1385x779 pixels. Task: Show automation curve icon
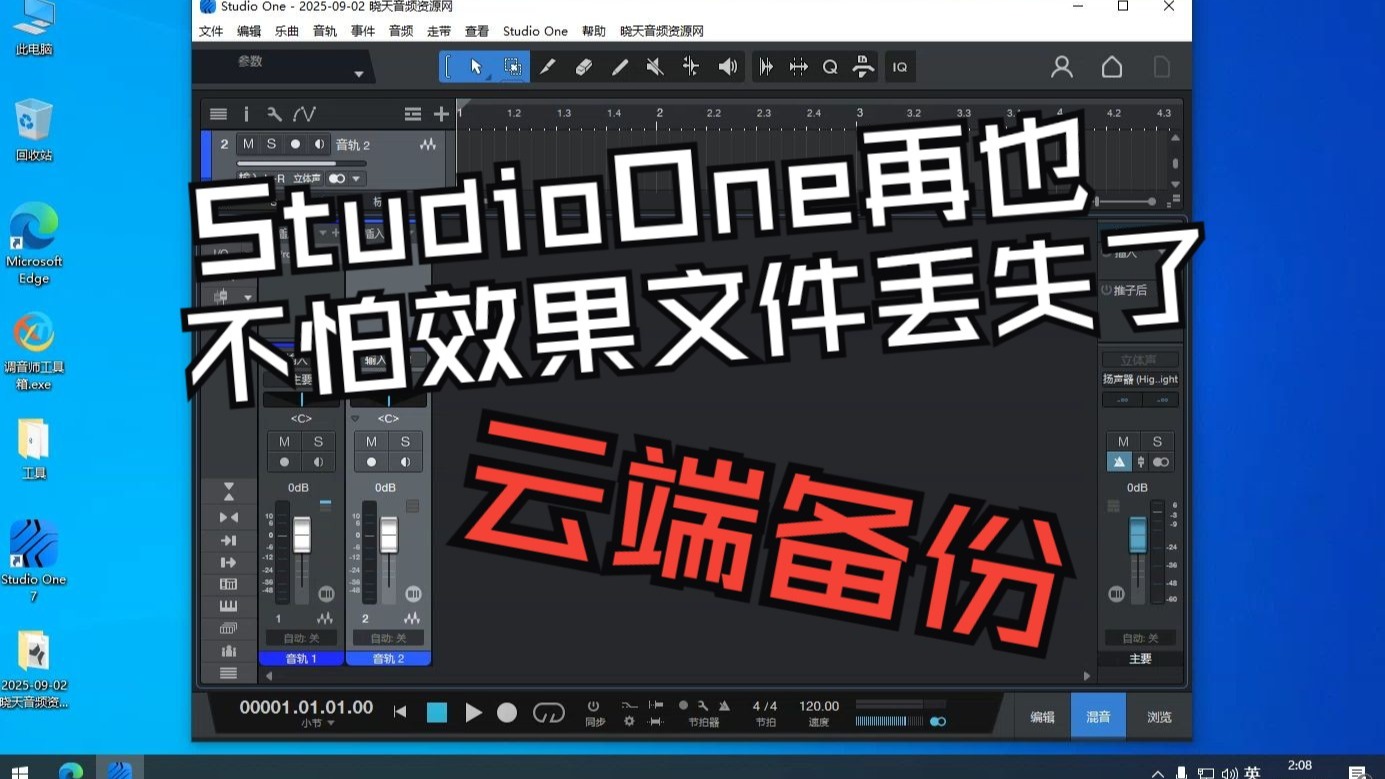304,114
